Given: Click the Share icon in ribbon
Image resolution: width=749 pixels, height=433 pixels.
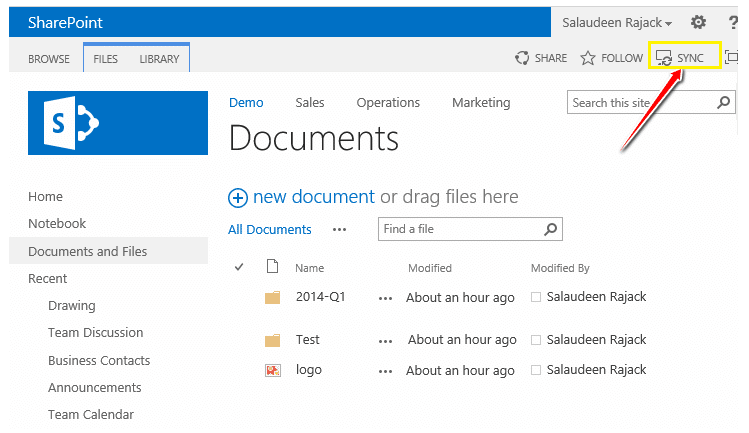Looking at the screenshot, I should click(x=522, y=58).
